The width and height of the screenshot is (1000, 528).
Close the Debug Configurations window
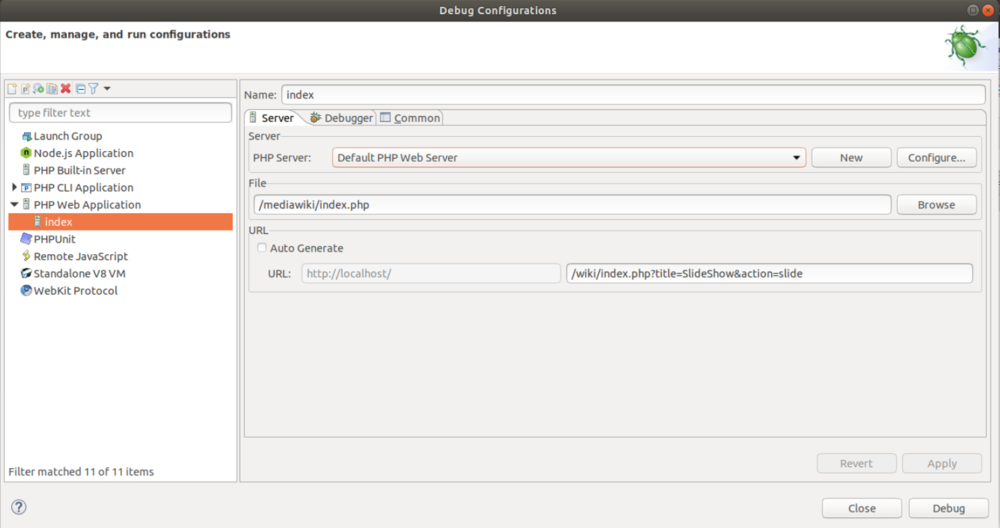988,10
